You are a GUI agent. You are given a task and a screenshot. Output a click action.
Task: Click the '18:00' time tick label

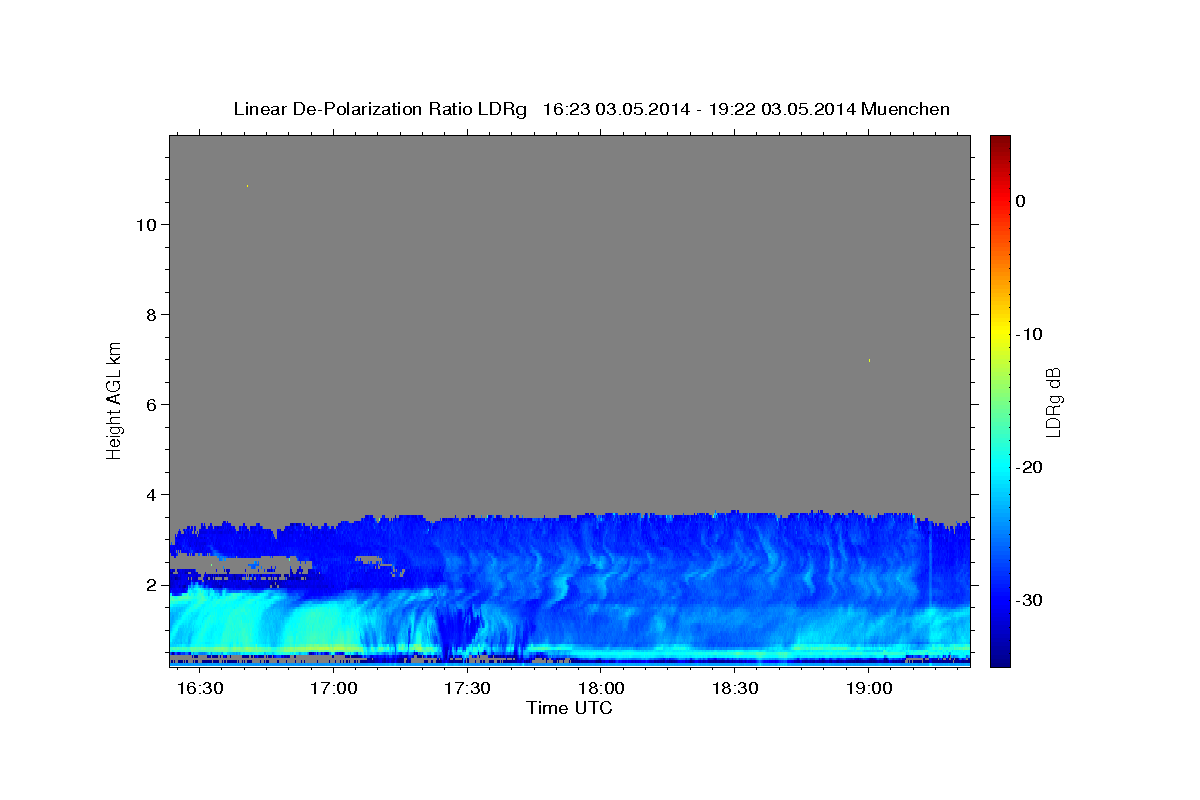coord(601,689)
